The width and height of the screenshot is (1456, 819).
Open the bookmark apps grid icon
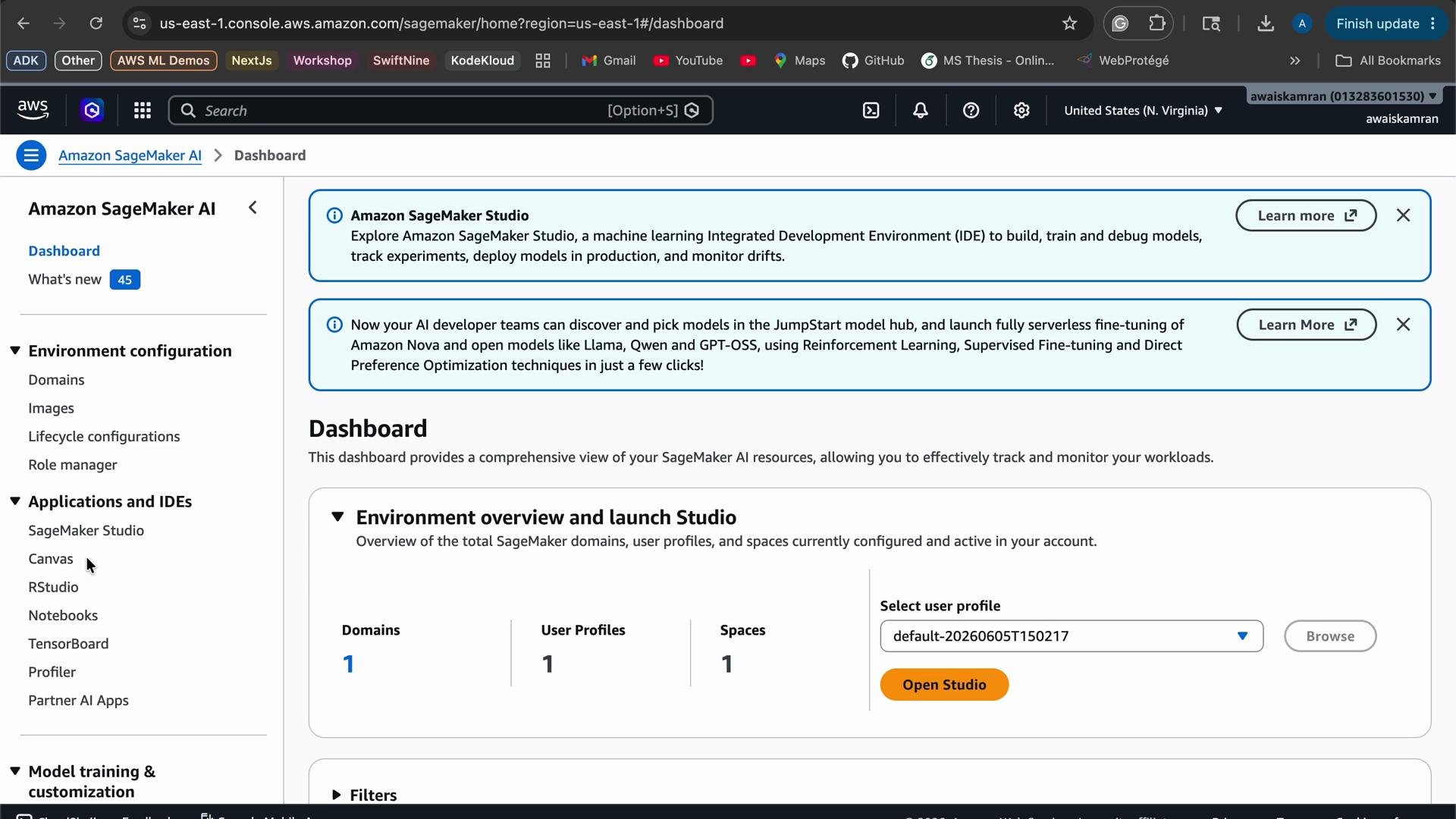click(x=542, y=61)
